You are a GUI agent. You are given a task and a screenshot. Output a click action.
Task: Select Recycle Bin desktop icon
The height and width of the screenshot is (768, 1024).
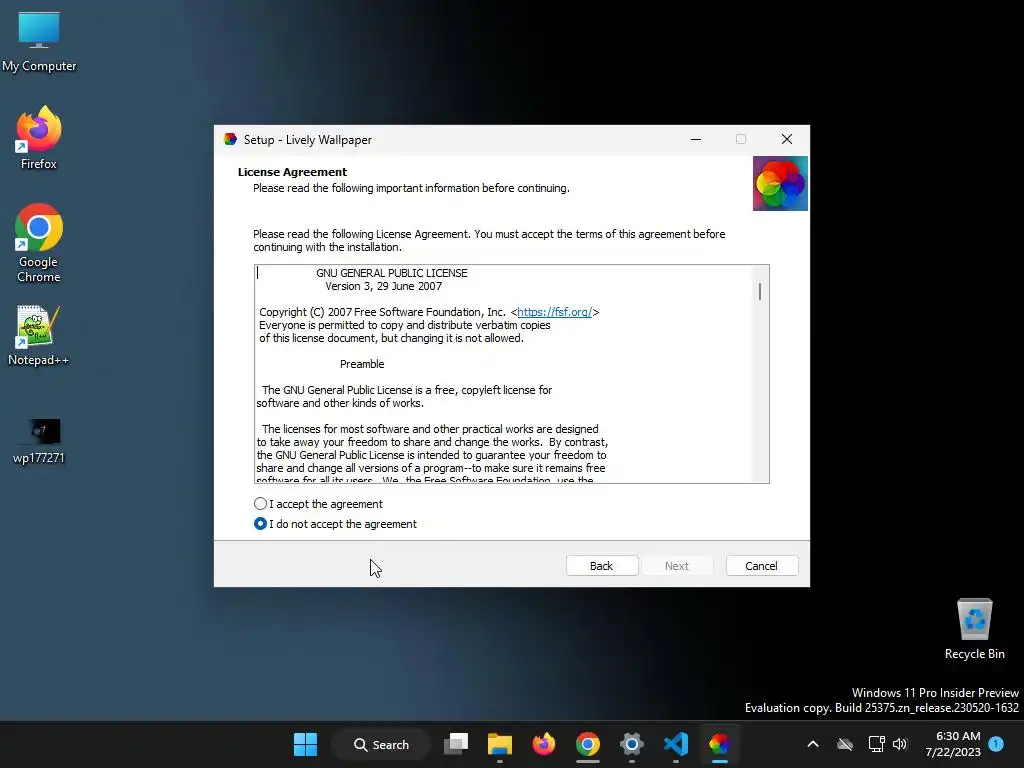974,630
